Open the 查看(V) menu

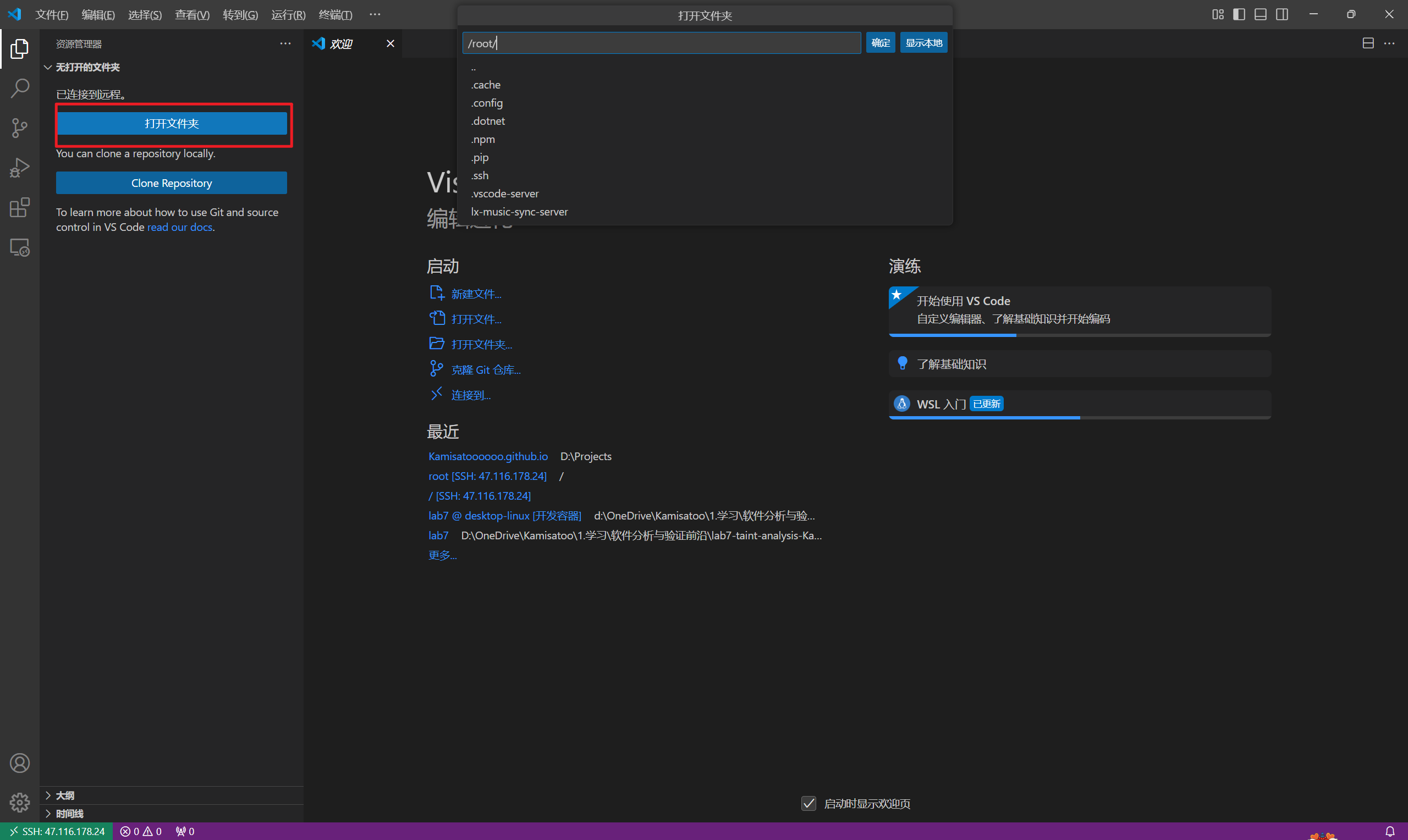(x=192, y=15)
